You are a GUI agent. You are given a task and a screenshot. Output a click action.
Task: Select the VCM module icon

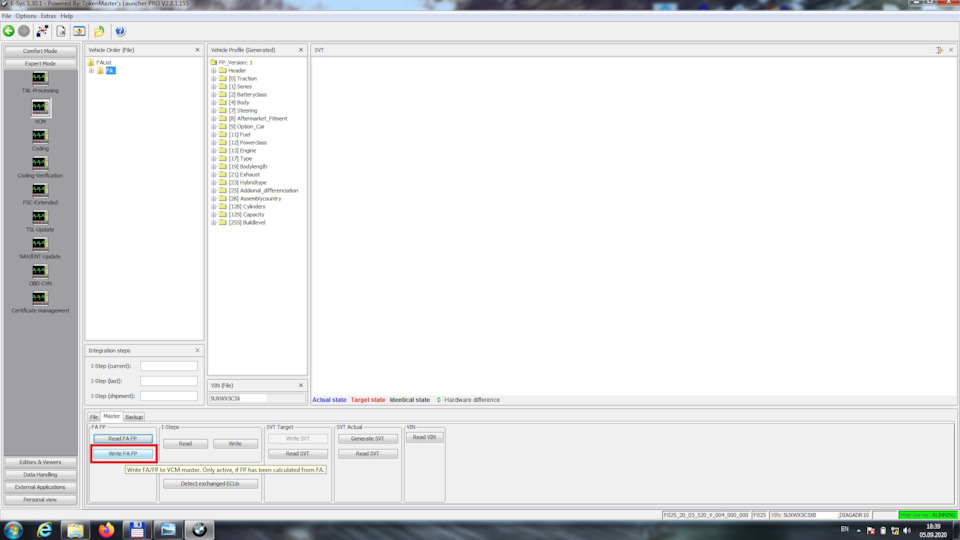pyautogui.click(x=40, y=108)
